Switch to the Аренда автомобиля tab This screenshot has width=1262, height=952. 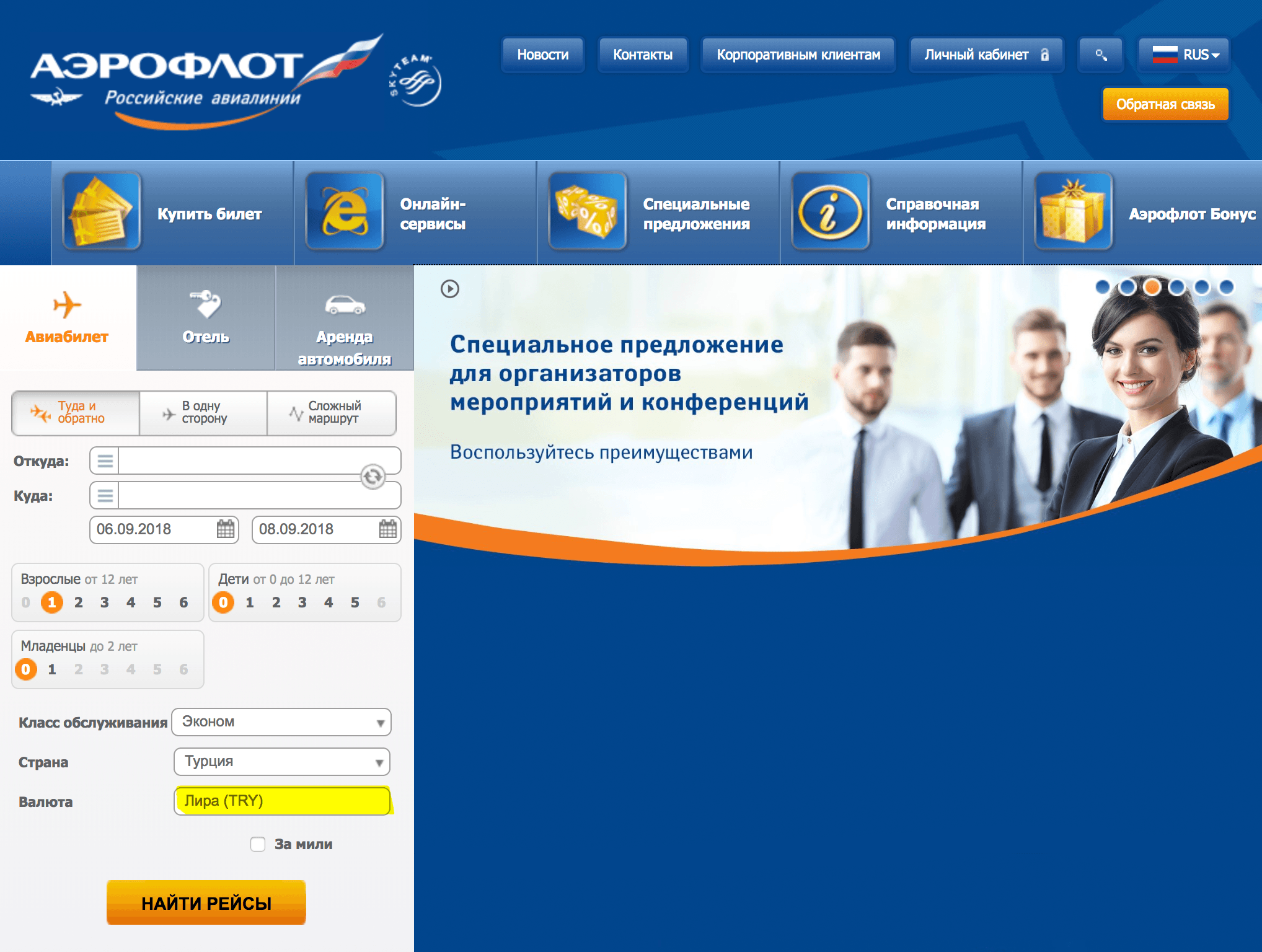(345, 318)
